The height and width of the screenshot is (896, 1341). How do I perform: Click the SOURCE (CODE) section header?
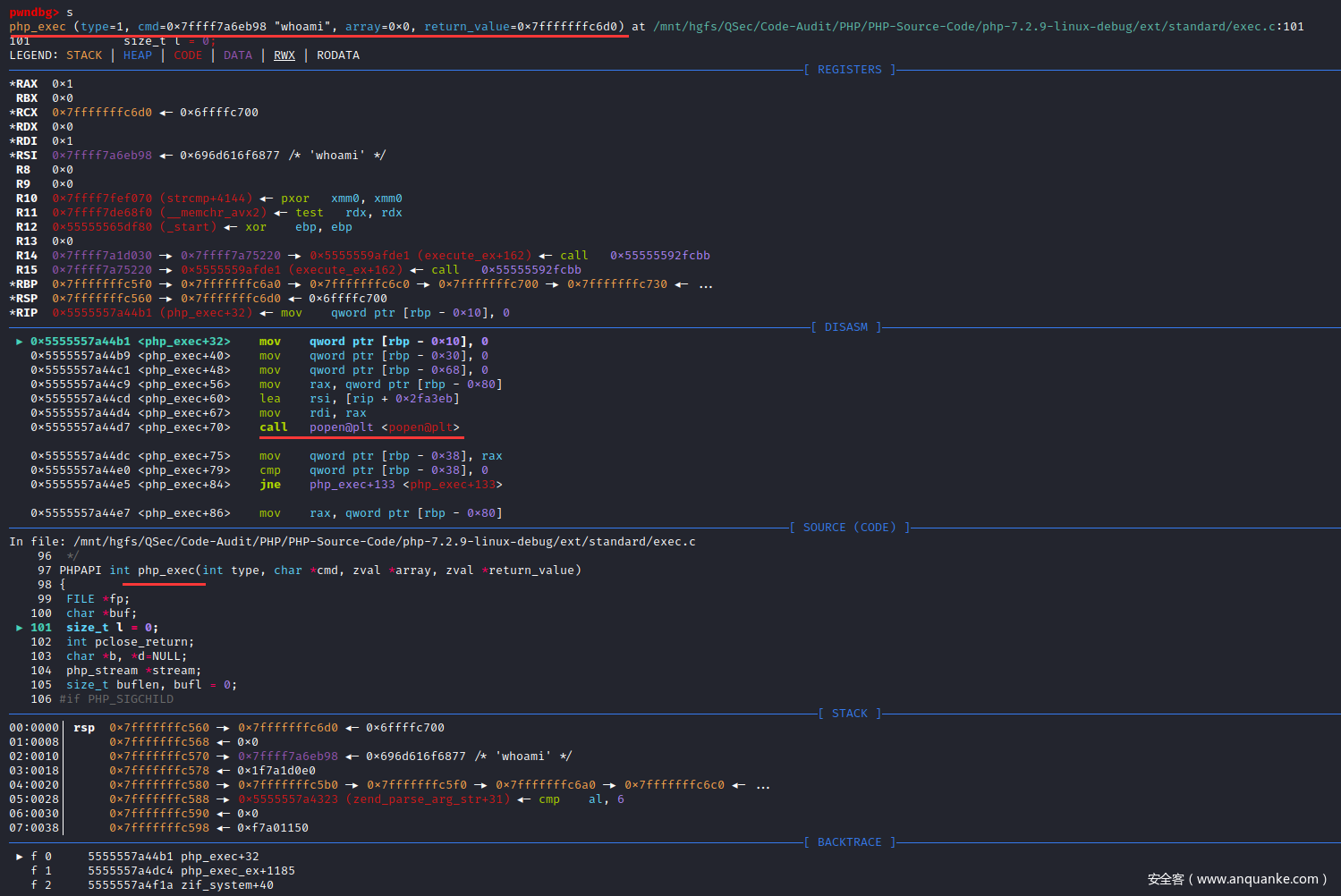click(x=850, y=528)
